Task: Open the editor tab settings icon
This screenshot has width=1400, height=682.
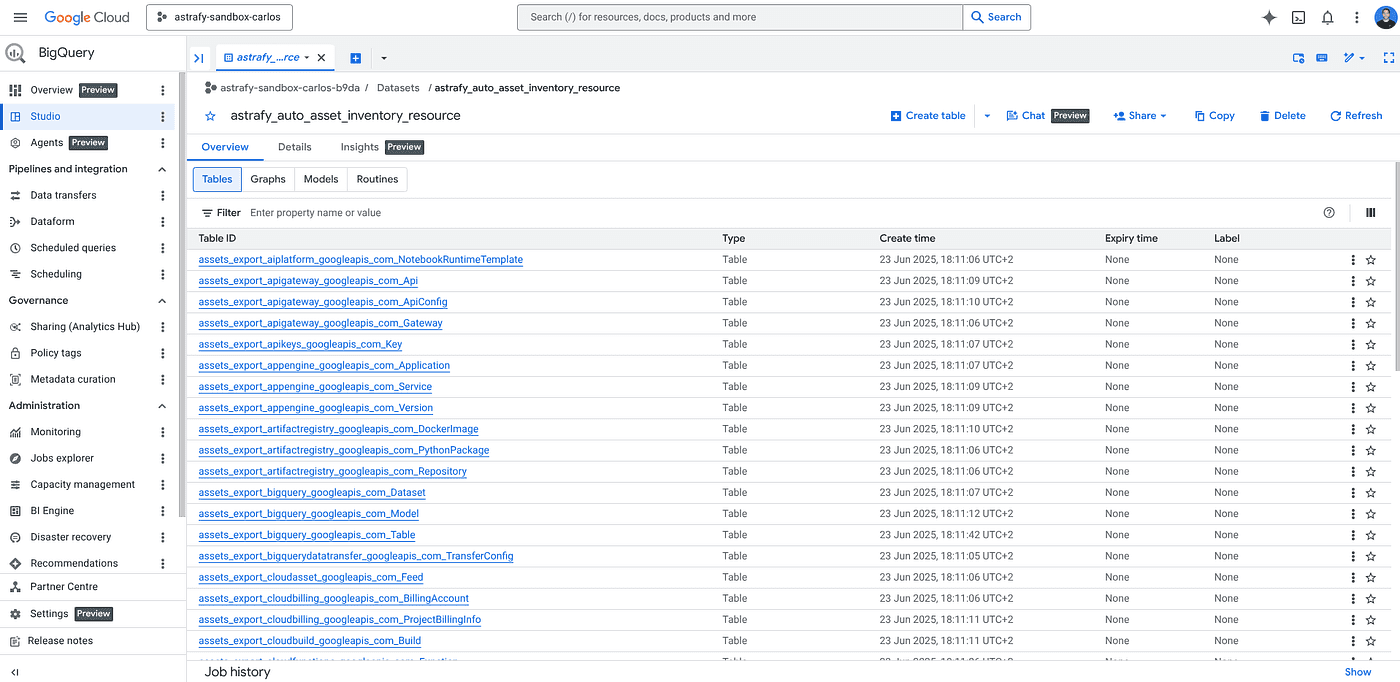Action: 1298,58
